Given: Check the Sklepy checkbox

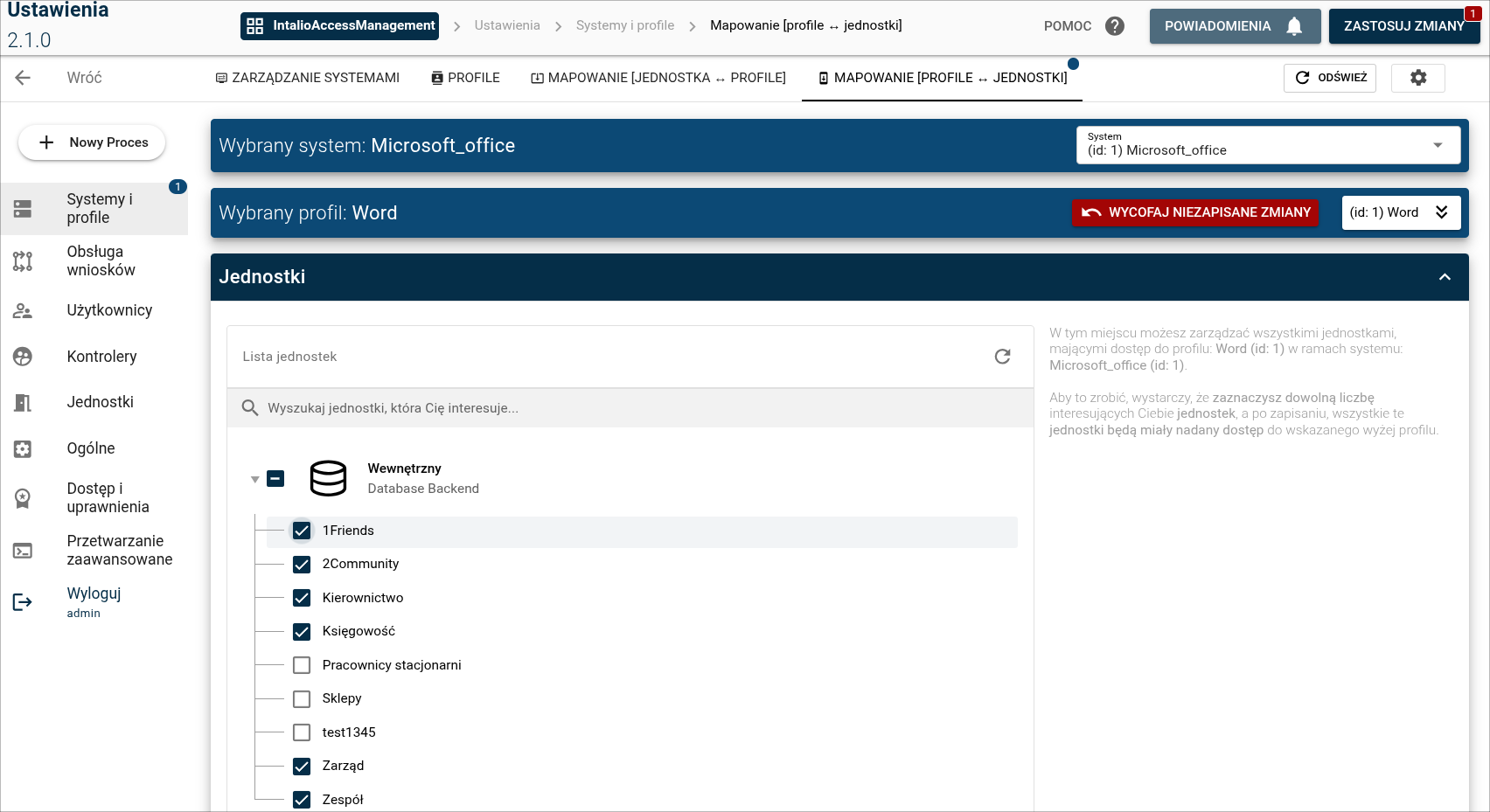Looking at the screenshot, I should (302, 699).
